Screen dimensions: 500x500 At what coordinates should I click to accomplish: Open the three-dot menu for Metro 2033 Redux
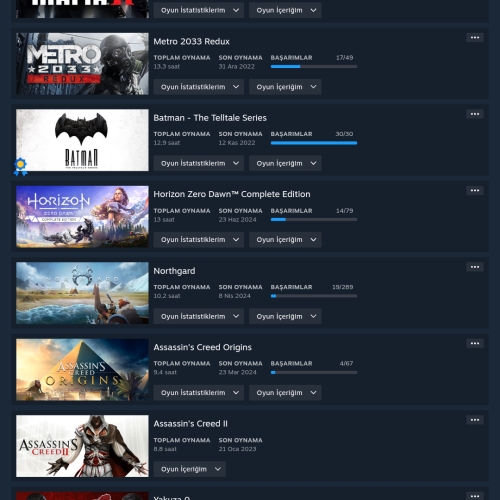click(x=475, y=37)
